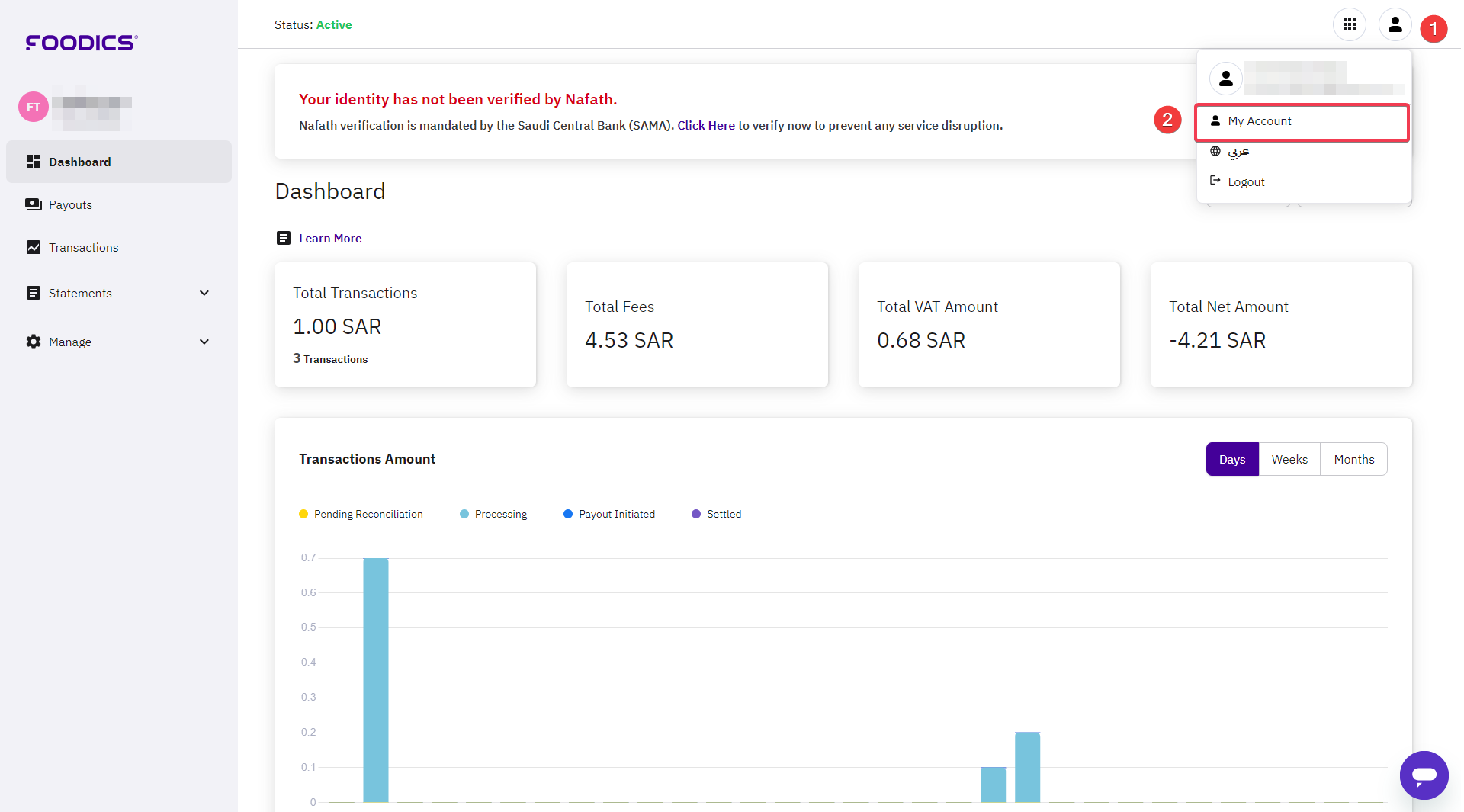Open the chat support bubble
The height and width of the screenshot is (812, 1464).
tap(1424, 775)
